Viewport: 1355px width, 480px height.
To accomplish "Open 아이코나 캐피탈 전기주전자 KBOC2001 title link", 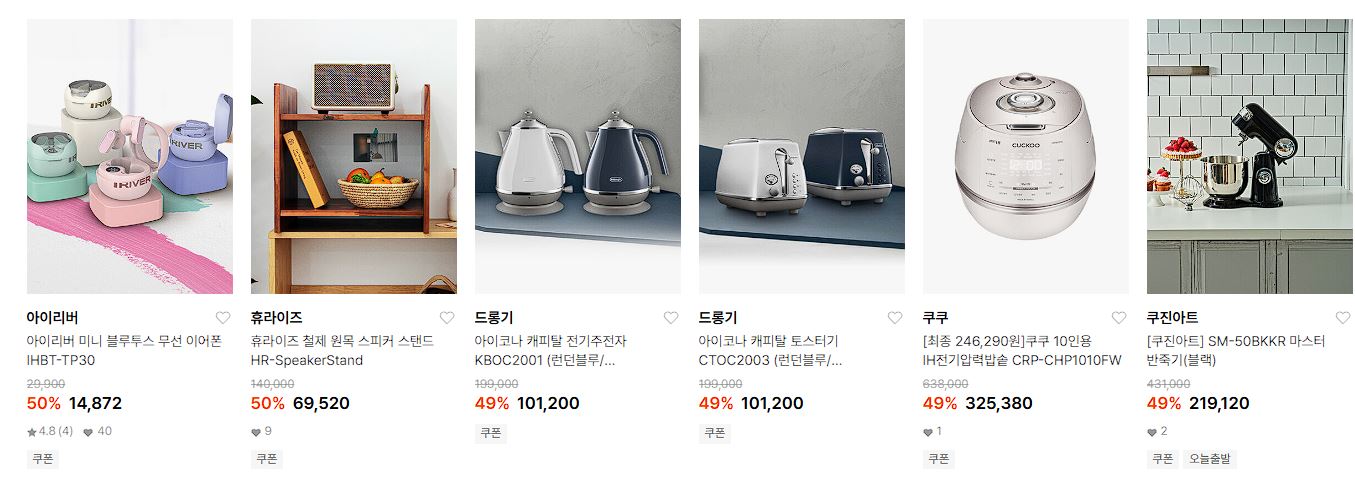I will pyautogui.click(x=551, y=351).
